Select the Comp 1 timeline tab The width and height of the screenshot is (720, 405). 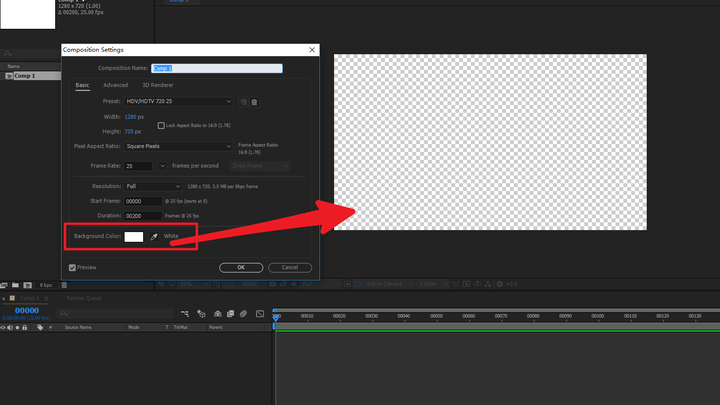29,298
